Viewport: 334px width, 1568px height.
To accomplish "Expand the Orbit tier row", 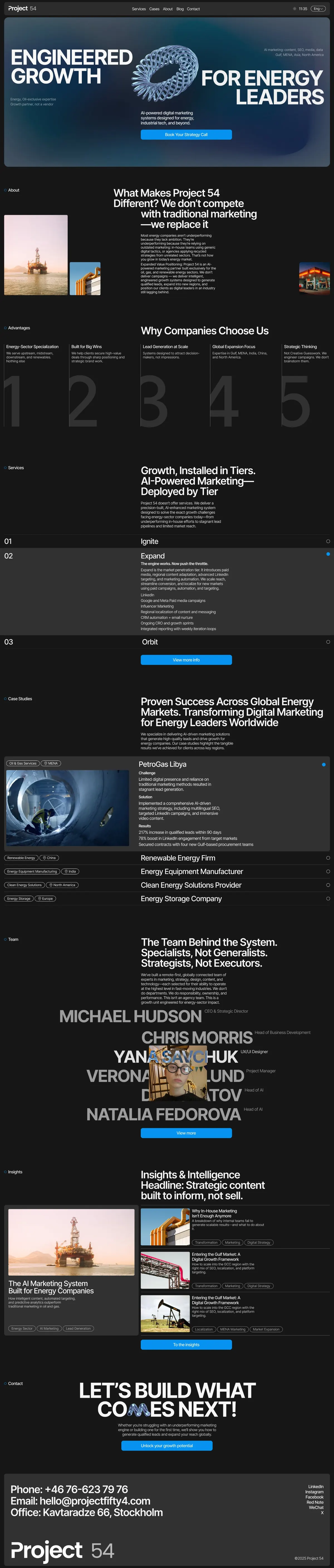I will [x=167, y=642].
